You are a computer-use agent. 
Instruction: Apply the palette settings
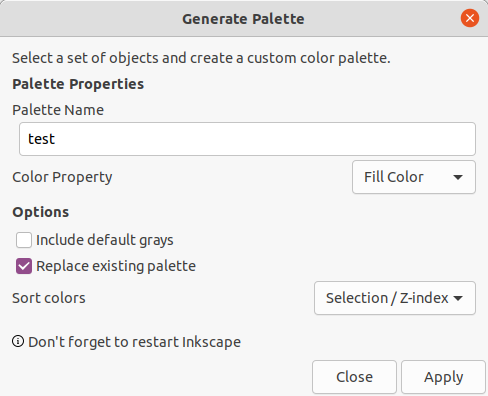(x=443, y=377)
